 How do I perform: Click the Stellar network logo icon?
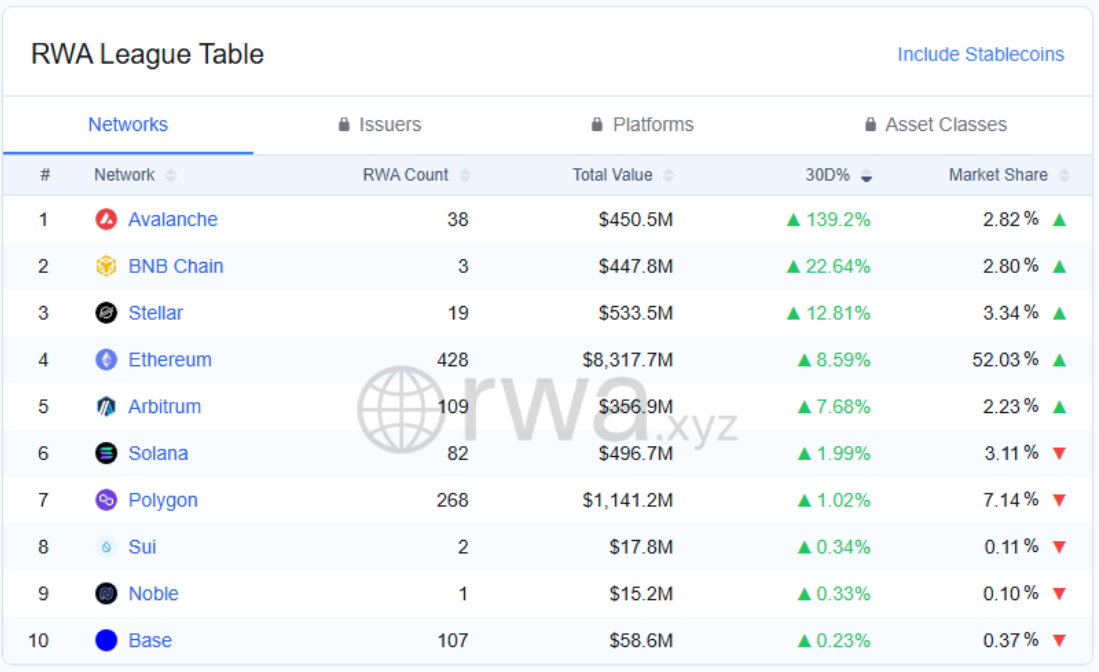(106, 313)
